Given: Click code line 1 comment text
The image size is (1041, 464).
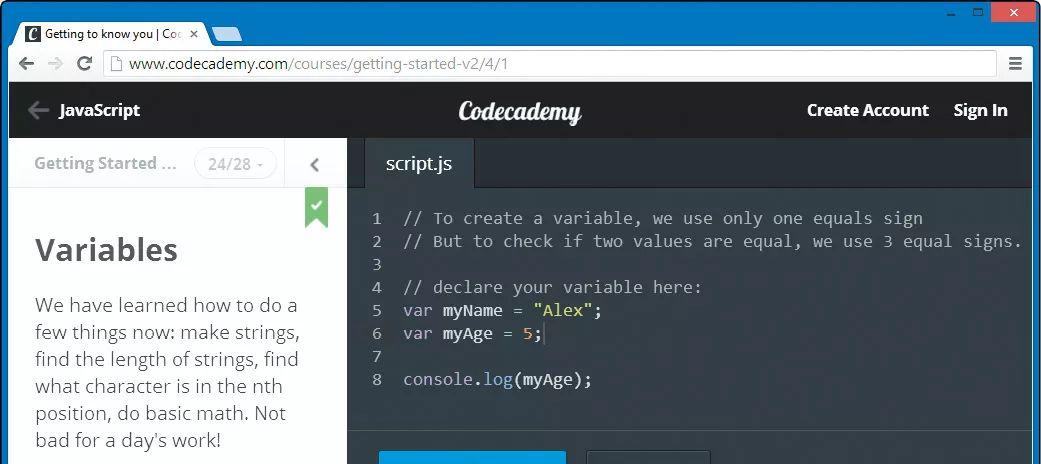Looking at the screenshot, I should pyautogui.click(x=663, y=218).
